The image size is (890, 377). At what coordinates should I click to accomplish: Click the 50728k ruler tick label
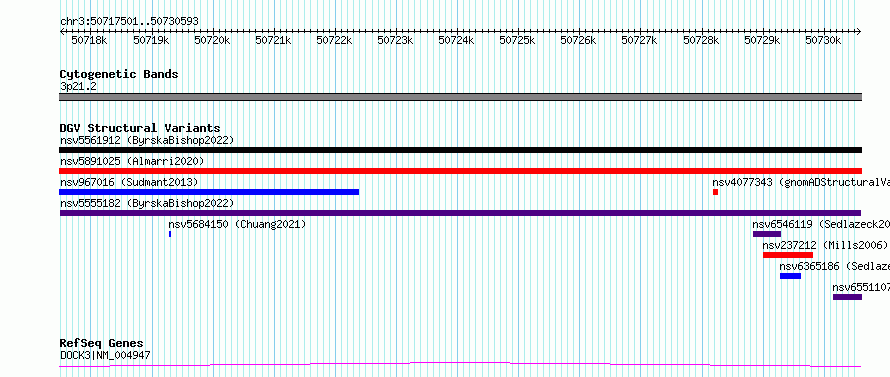click(701, 40)
